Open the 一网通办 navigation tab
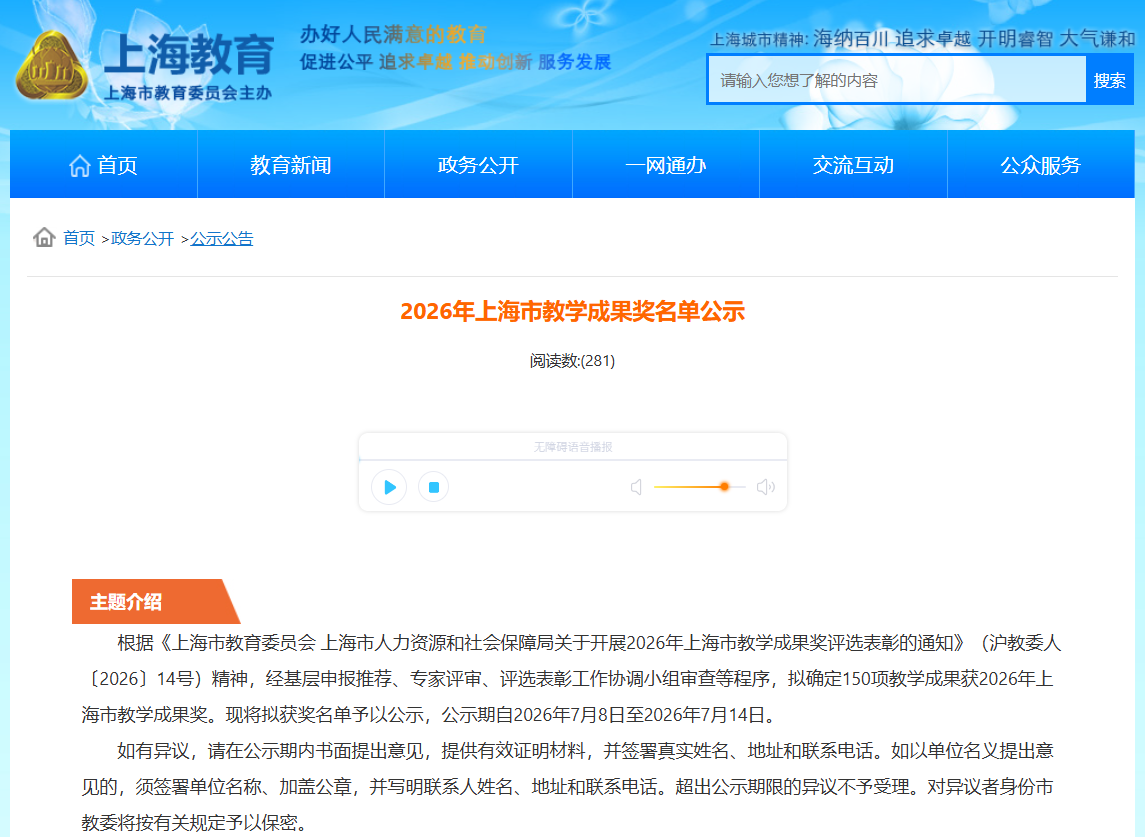Viewport: 1145px width, 837px height. 666,165
